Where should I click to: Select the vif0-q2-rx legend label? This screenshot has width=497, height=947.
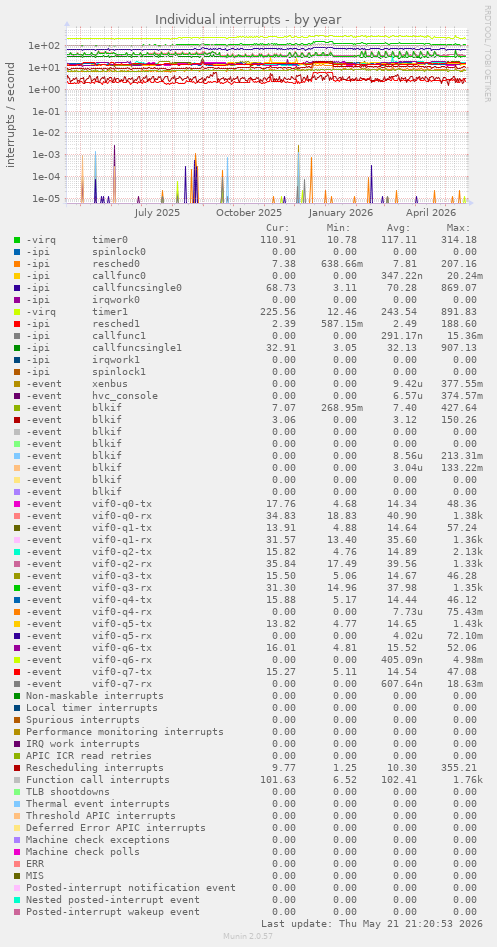point(121,564)
